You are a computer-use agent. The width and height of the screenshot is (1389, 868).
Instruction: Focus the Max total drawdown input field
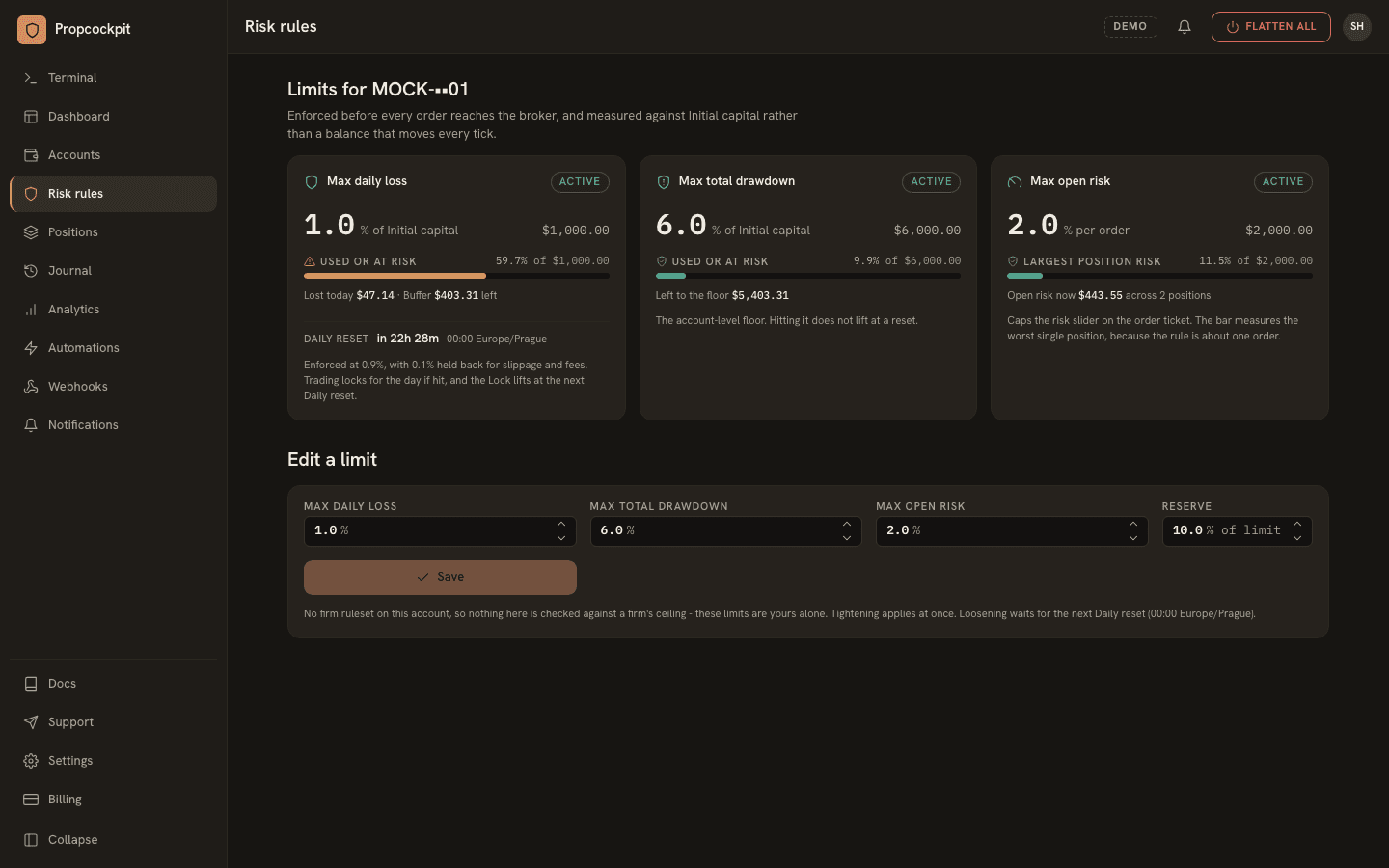[725, 531]
